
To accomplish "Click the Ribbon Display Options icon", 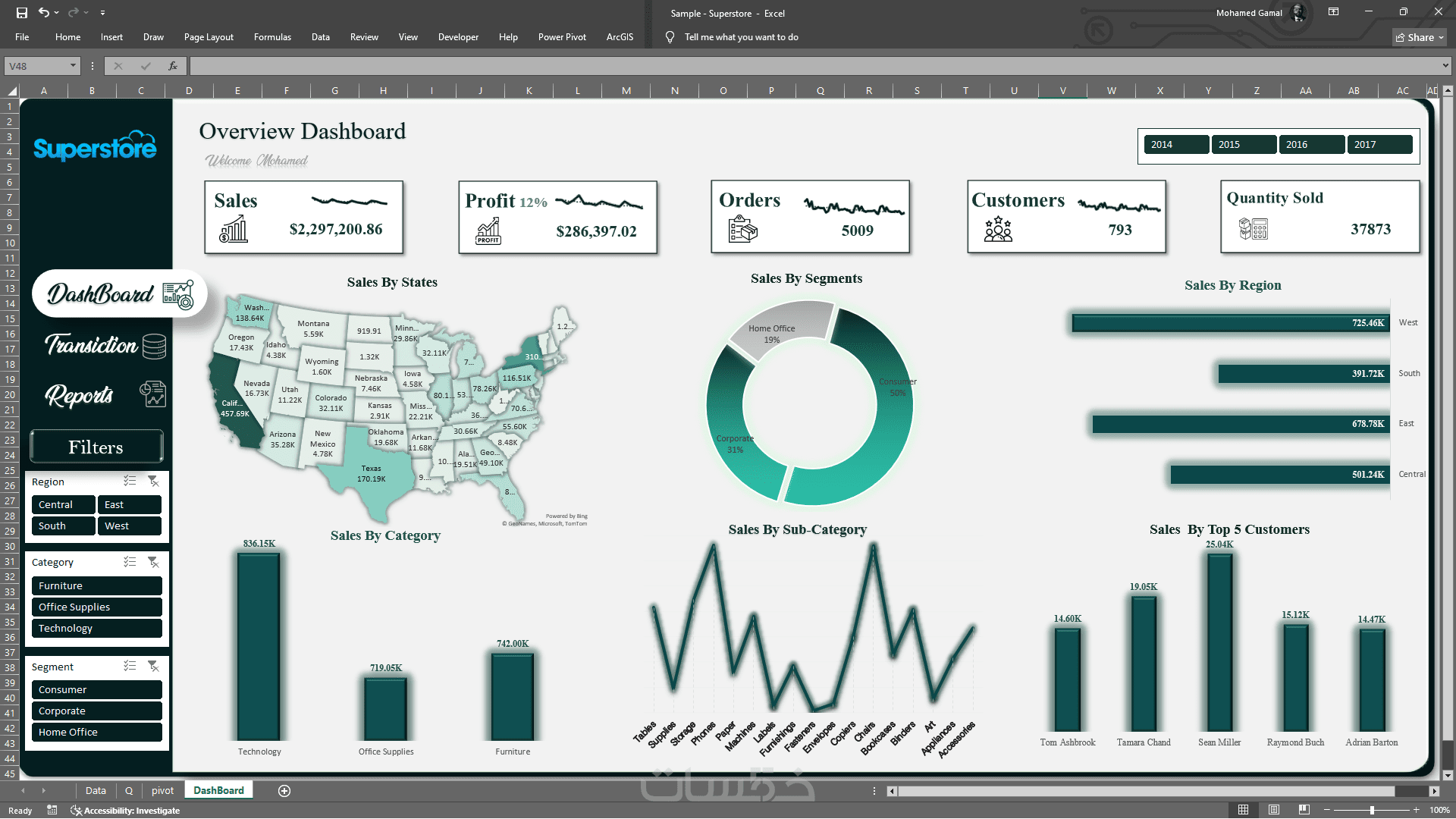I will [x=1333, y=12].
